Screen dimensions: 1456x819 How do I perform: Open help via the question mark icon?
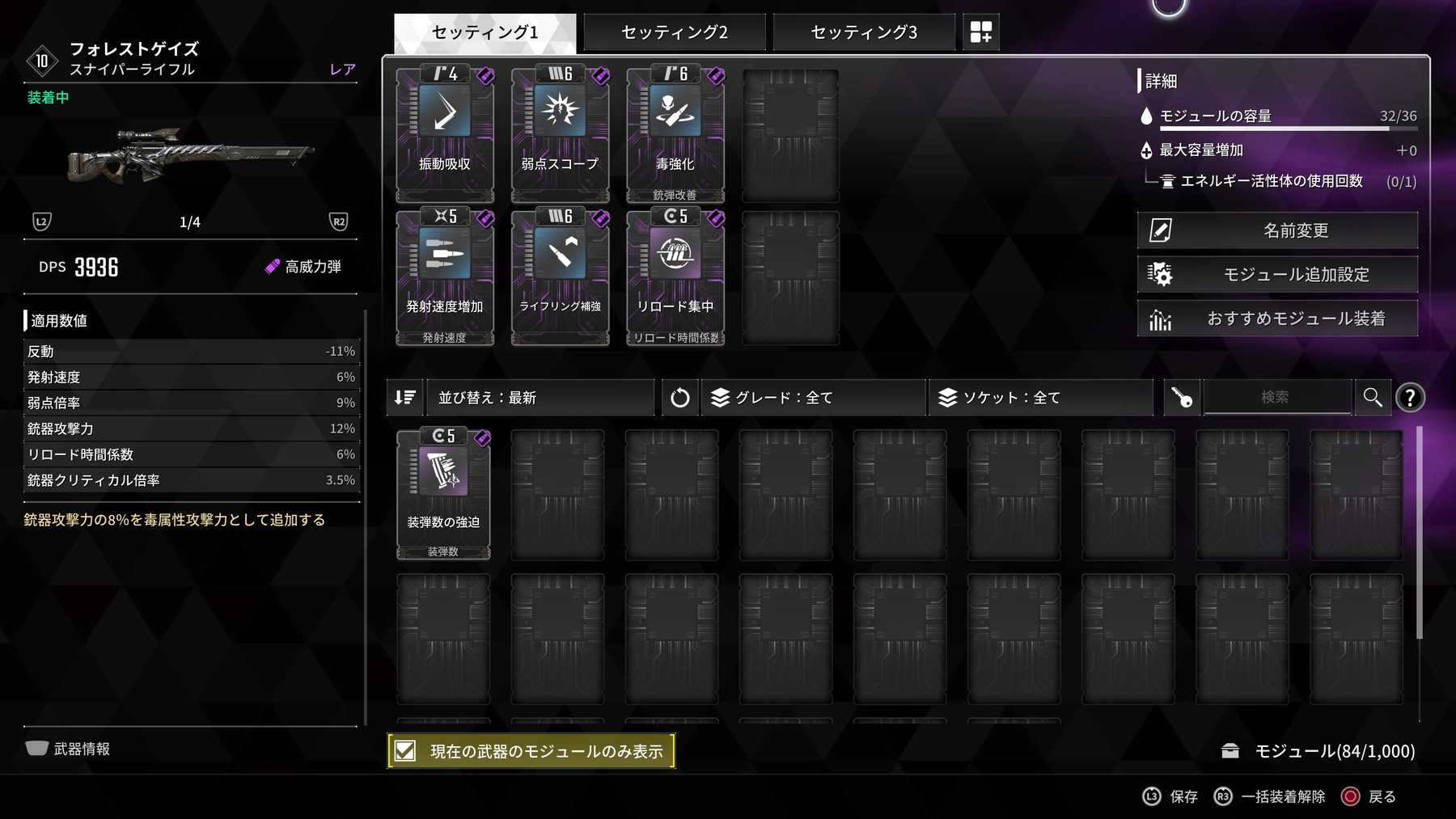[1410, 397]
